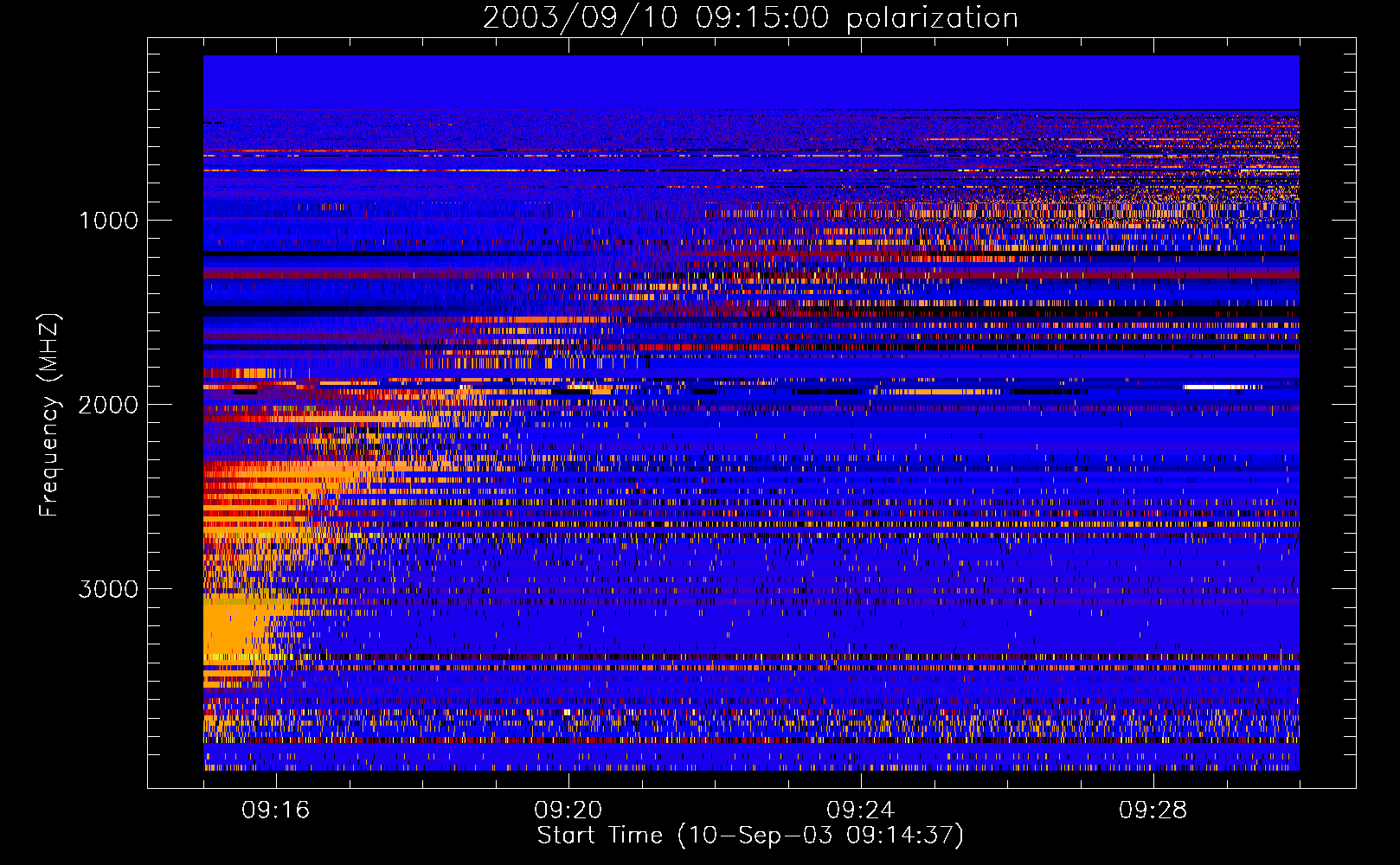Click the '2000' frequency tick label
1400x865 pixels.
click(108, 405)
